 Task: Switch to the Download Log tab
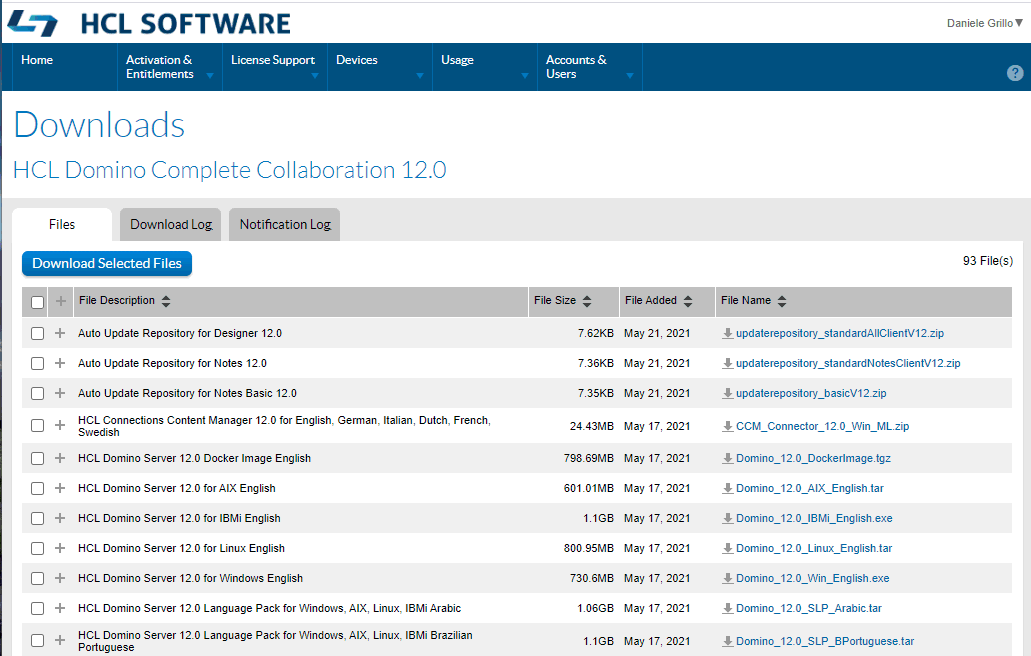pyautogui.click(x=171, y=225)
